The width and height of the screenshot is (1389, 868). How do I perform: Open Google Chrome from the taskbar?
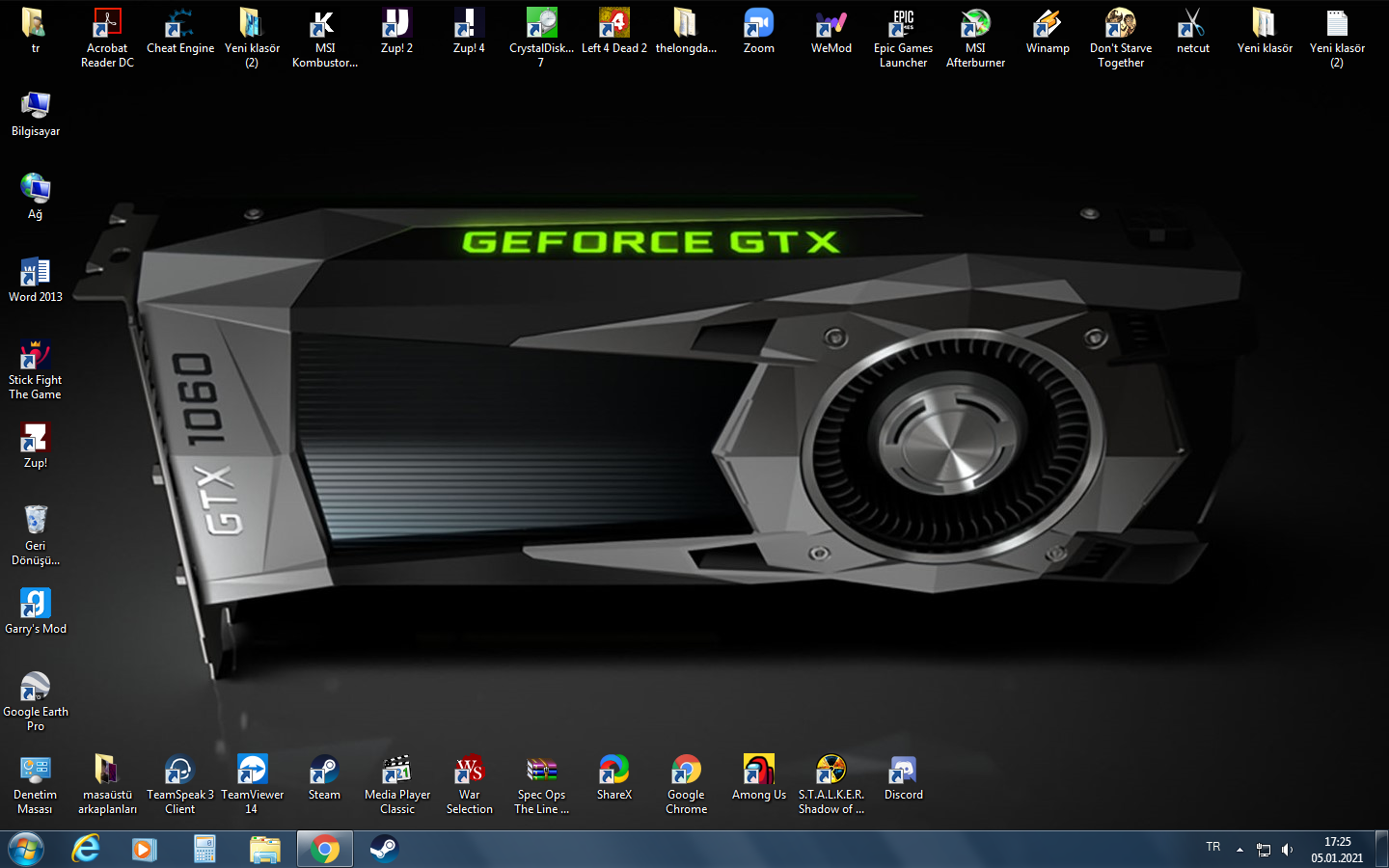pyautogui.click(x=325, y=850)
